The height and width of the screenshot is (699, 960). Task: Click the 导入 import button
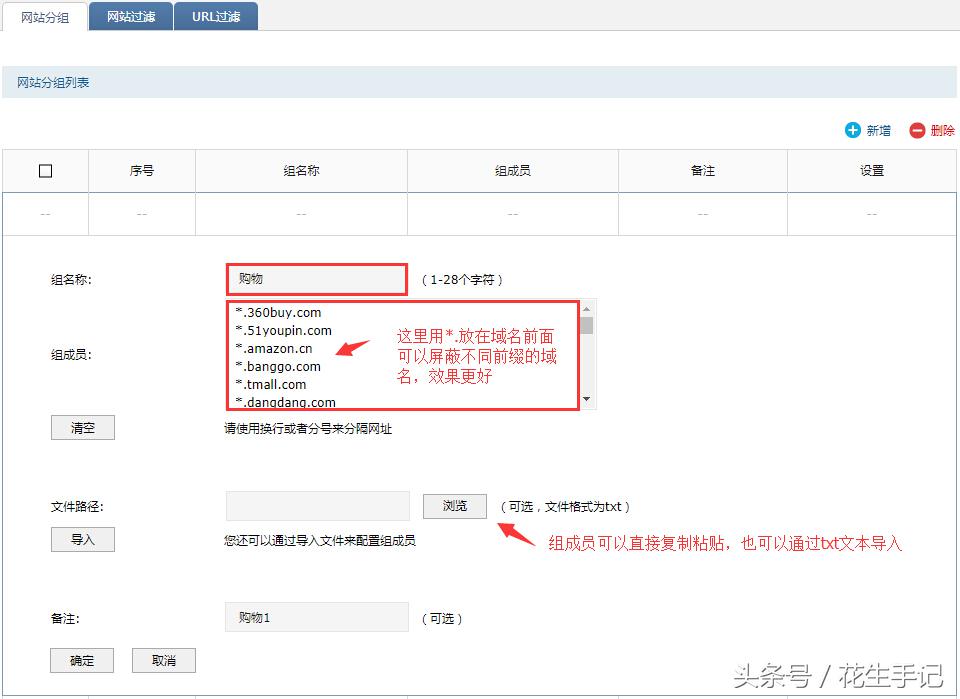(82, 539)
